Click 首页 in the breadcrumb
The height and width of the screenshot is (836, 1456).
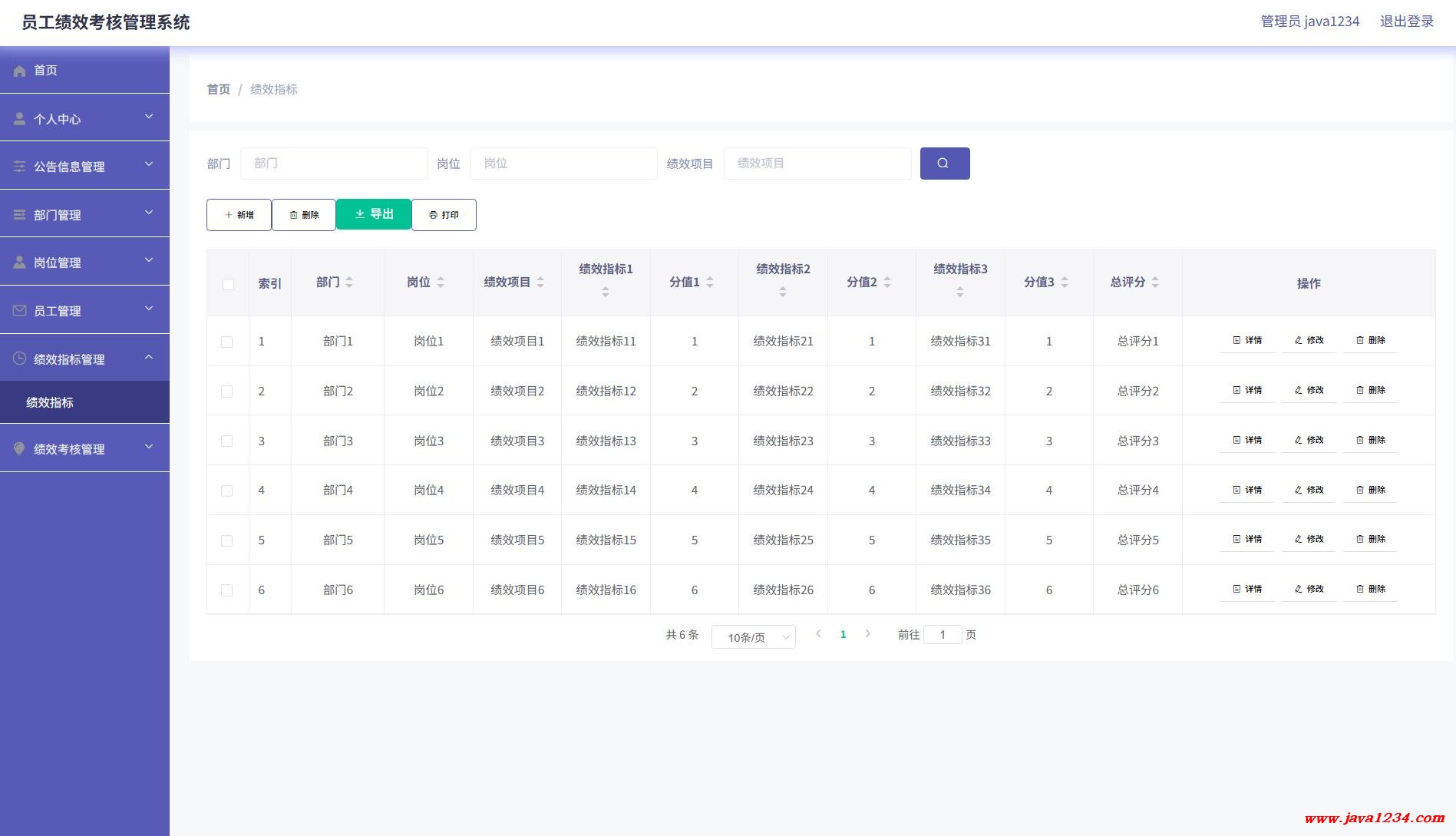218,89
